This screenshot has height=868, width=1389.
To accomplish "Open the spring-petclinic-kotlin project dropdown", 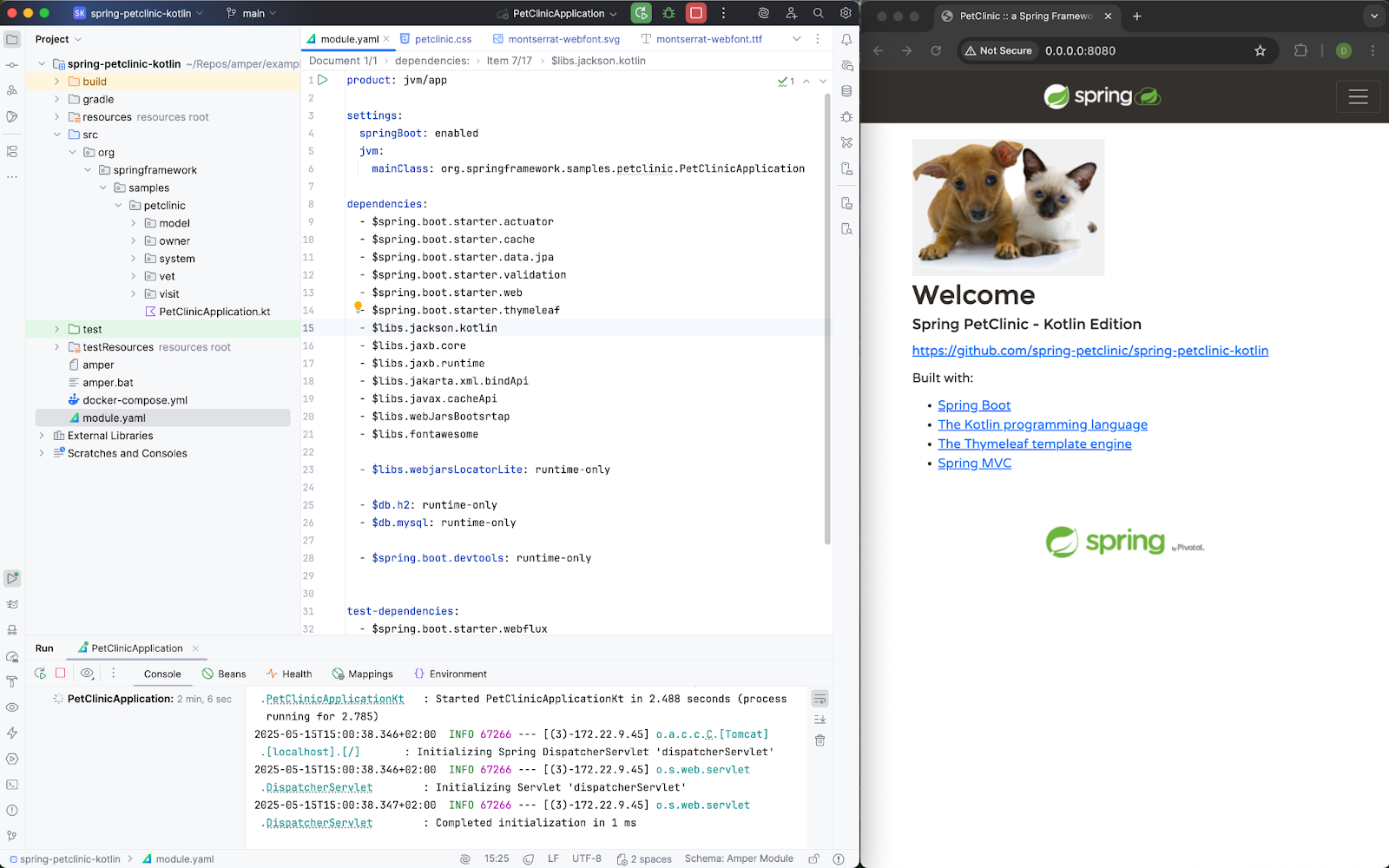I will [139, 13].
